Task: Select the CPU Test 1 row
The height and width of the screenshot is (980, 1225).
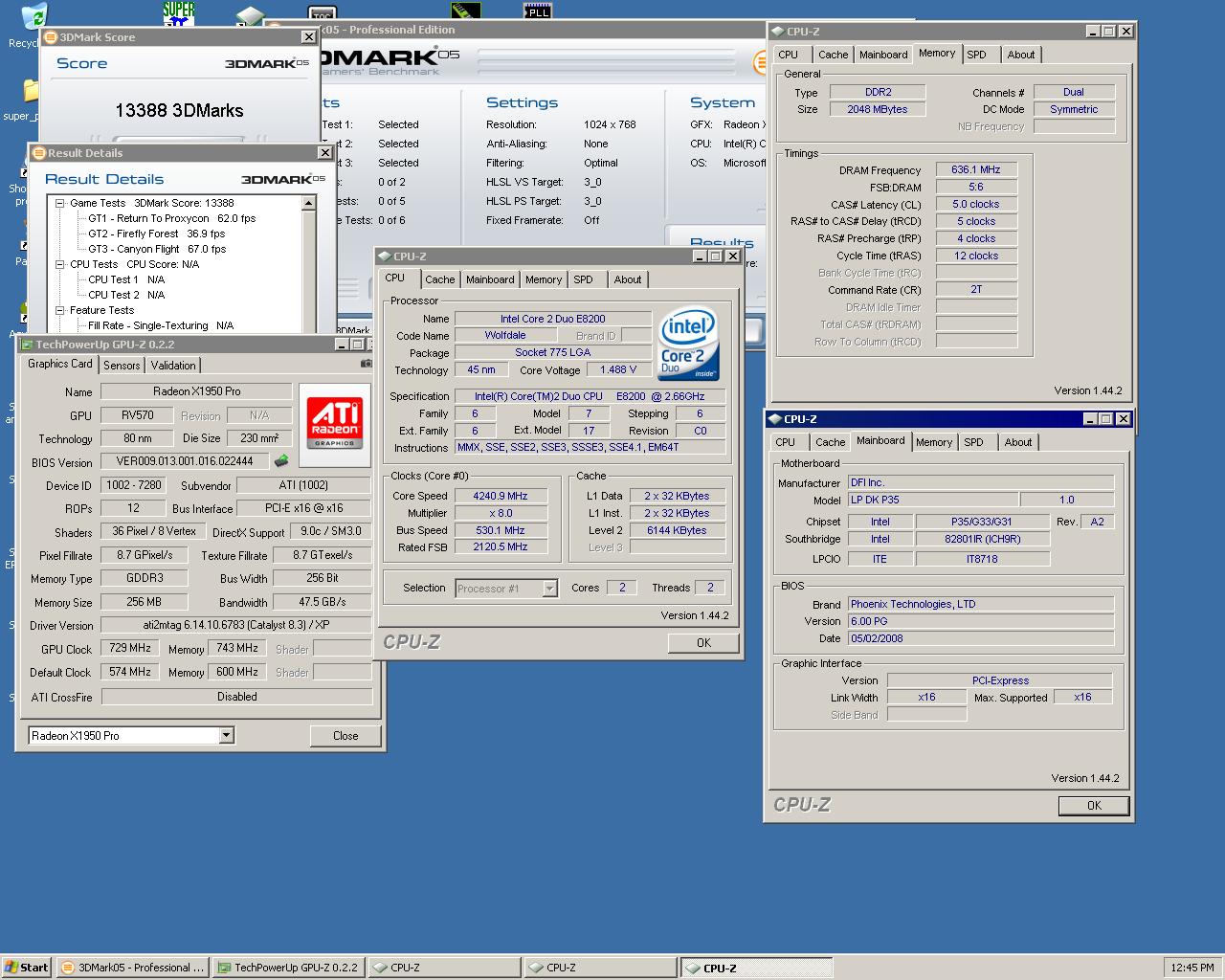Action: click(126, 279)
